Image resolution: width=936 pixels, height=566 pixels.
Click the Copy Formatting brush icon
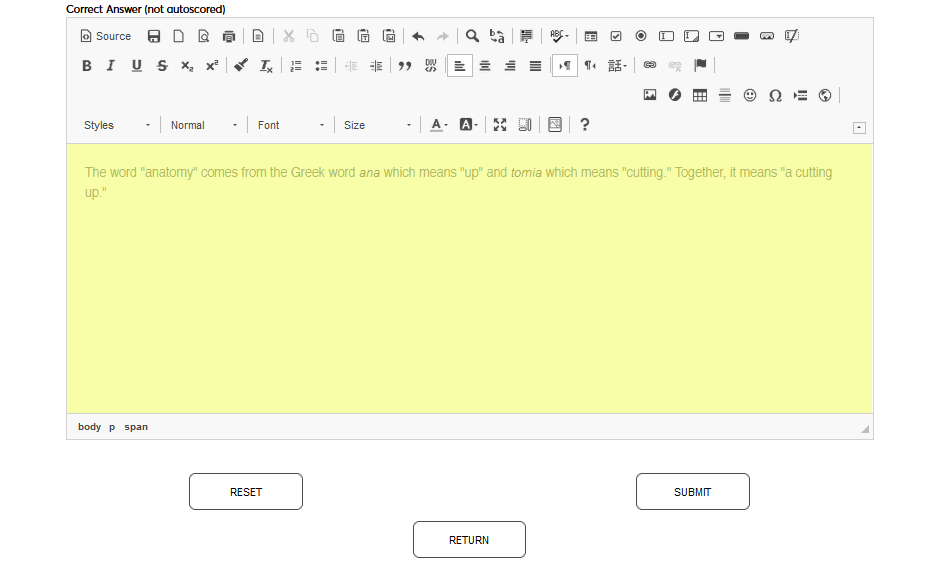[x=241, y=66]
